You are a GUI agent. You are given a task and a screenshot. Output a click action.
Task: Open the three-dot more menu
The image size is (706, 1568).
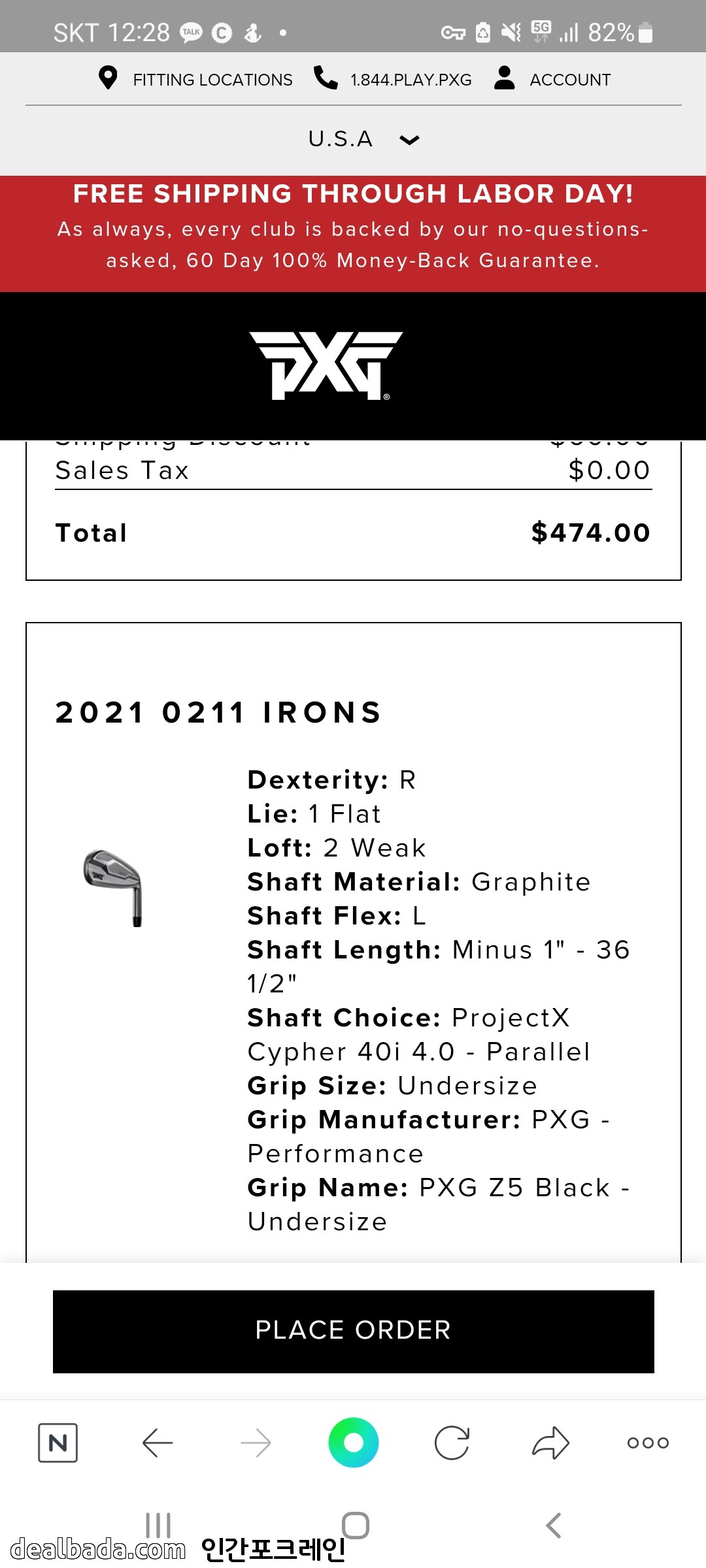tap(648, 1443)
